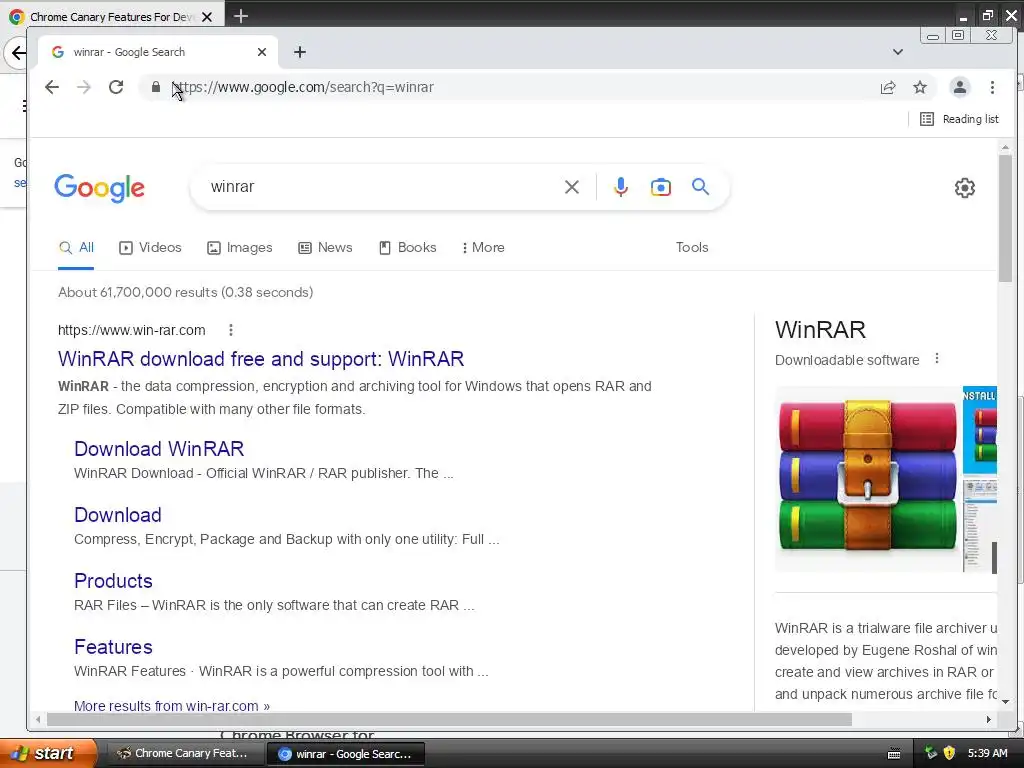Screen dimensions: 1024x768
Task: Close the winrar - Google Search tab
Action: 262,52
